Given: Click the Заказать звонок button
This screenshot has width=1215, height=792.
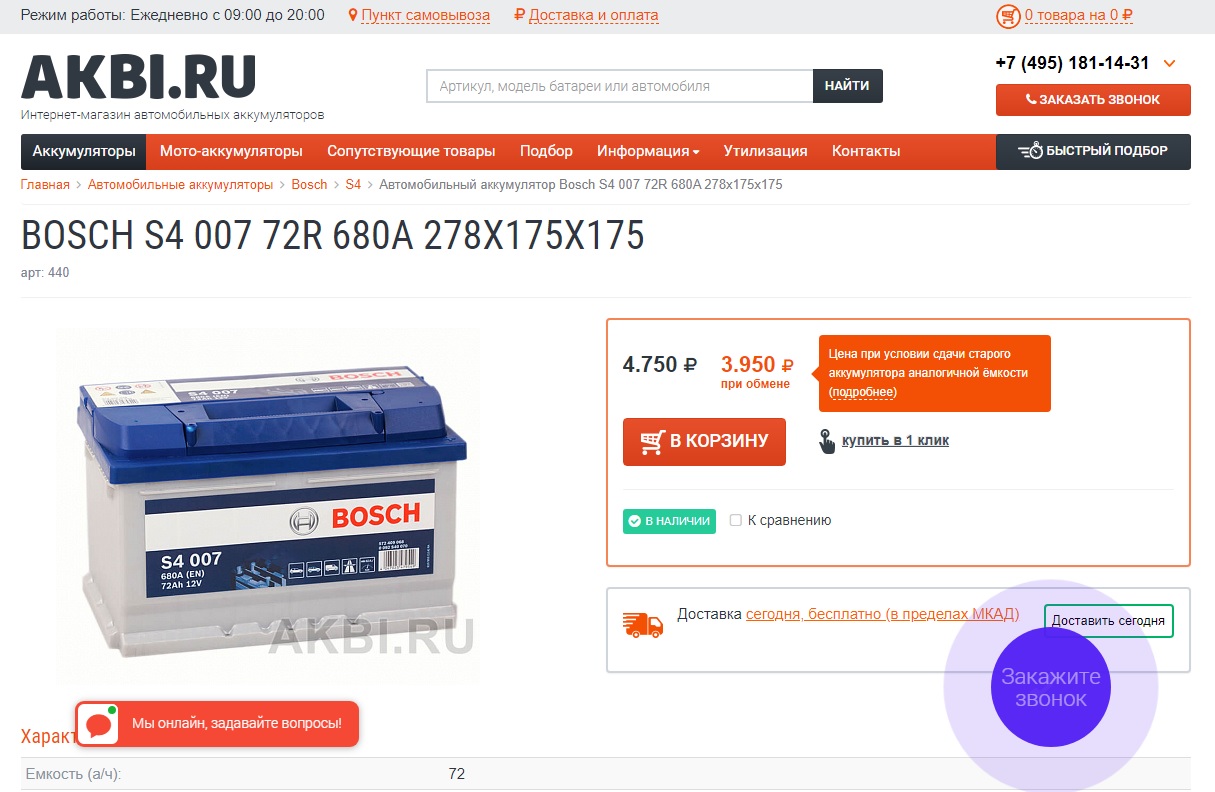Looking at the screenshot, I should click(1093, 100).
